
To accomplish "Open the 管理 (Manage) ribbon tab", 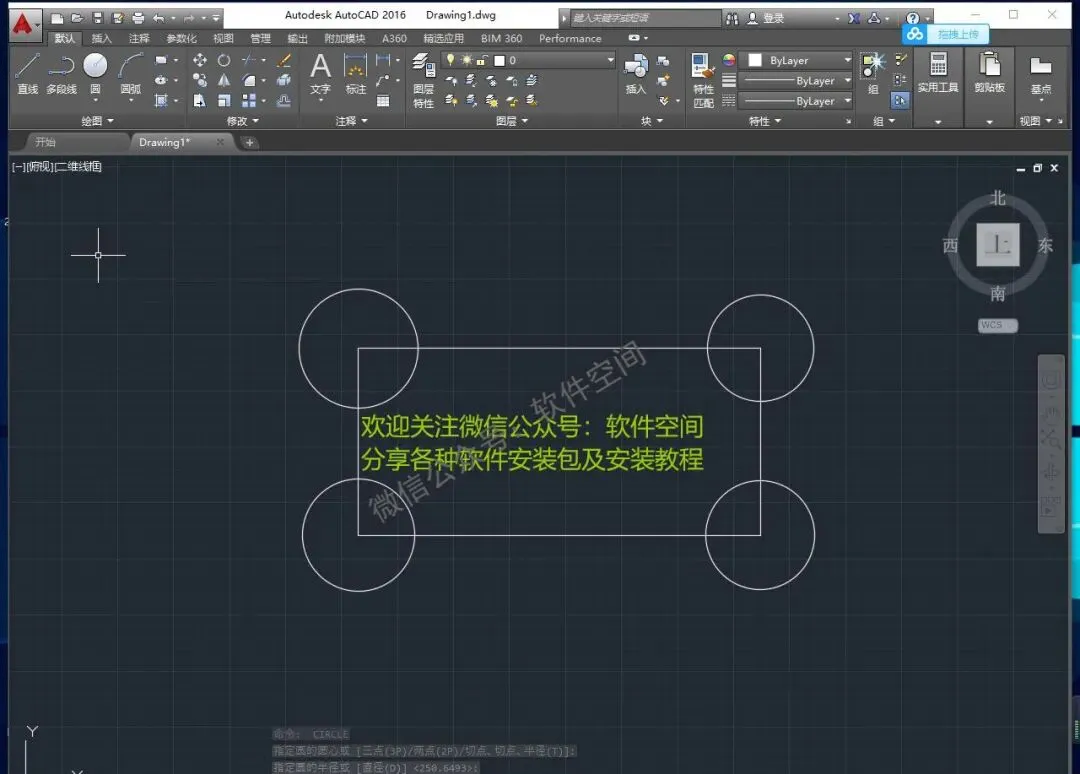I will (260, 39).
